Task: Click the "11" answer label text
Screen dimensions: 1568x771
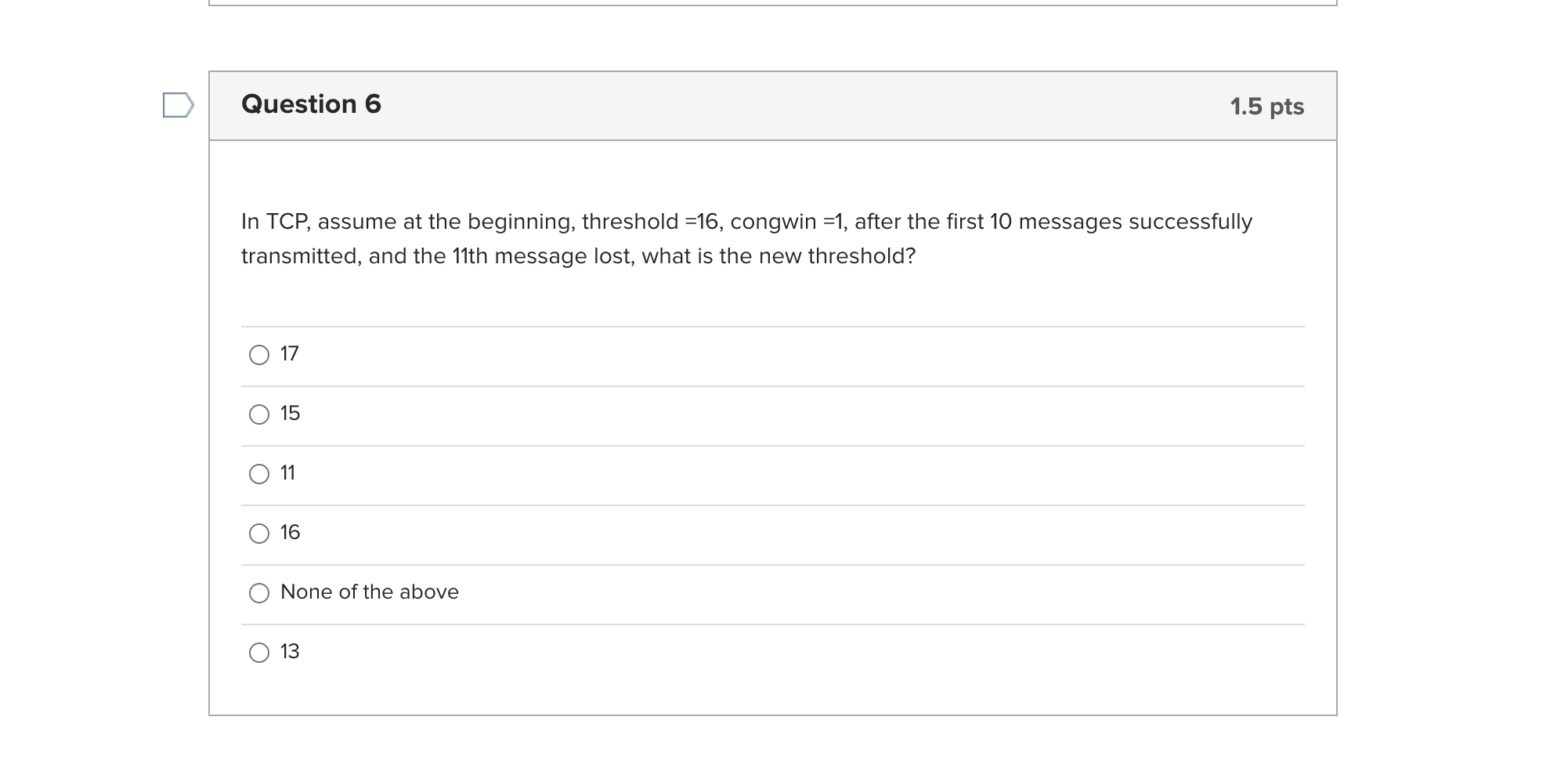Action: point(288,473)
